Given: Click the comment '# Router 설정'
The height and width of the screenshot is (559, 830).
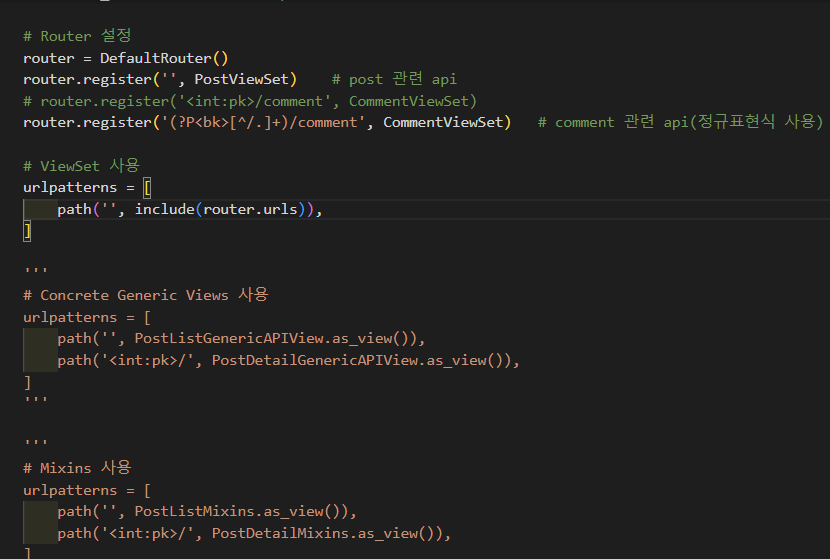Looking at the screenshot, I should click(77, 36).
